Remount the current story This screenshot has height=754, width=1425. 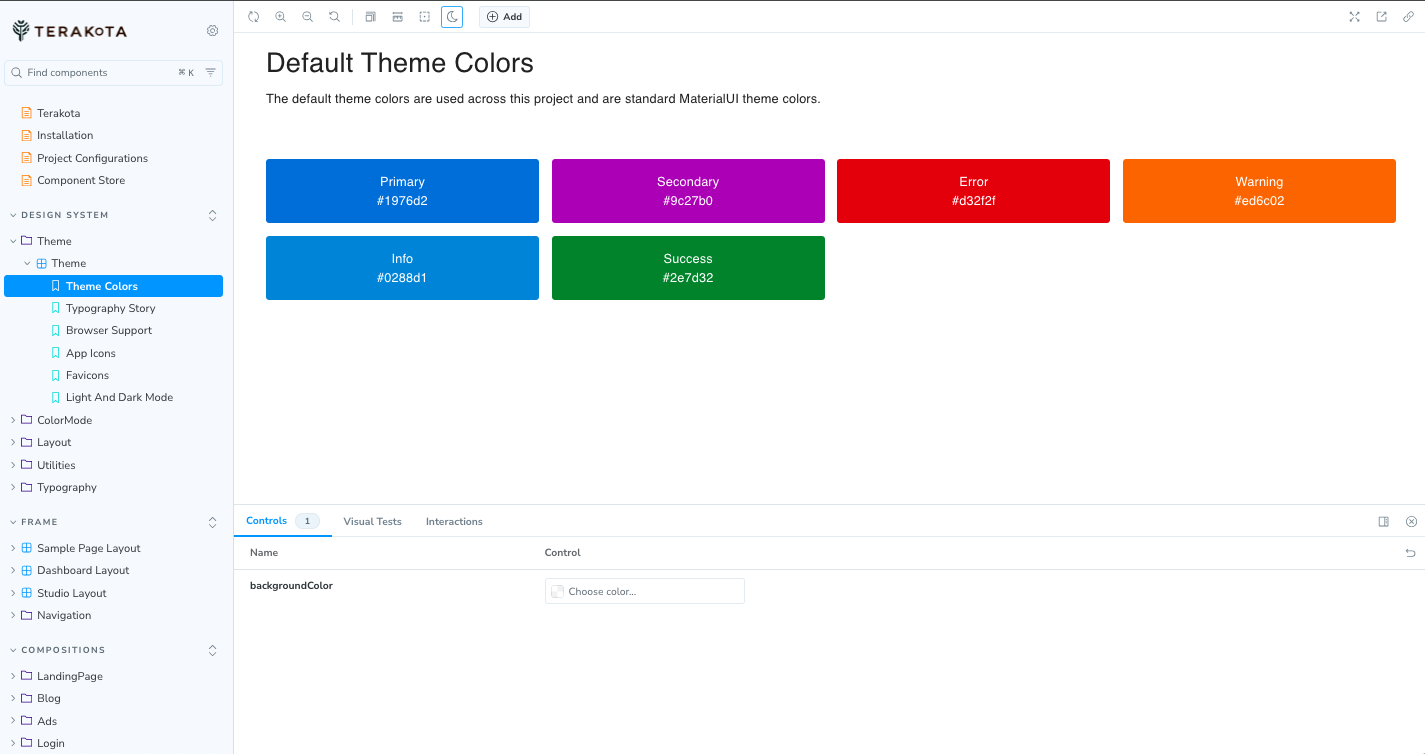point(253,16)
